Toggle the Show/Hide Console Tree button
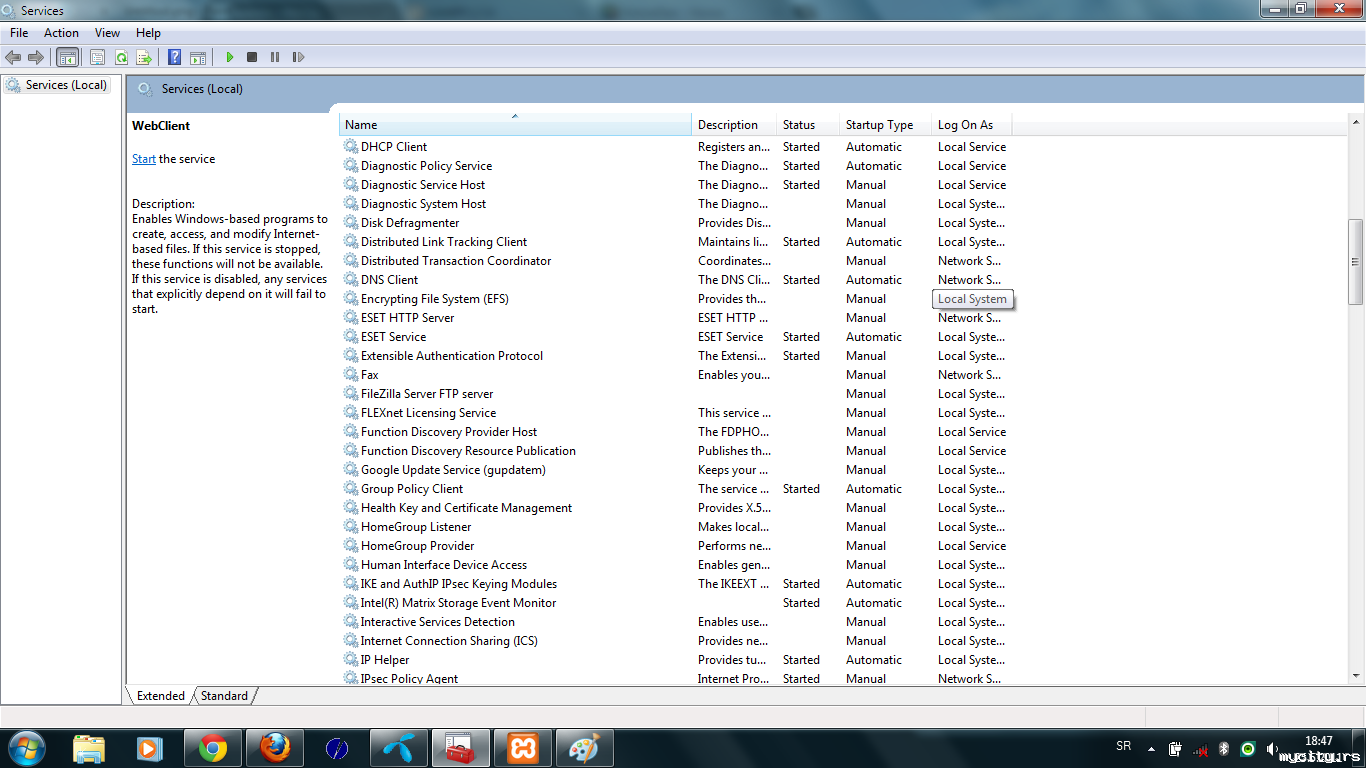Screen dimensions: 1366x768 click(68, 57)
